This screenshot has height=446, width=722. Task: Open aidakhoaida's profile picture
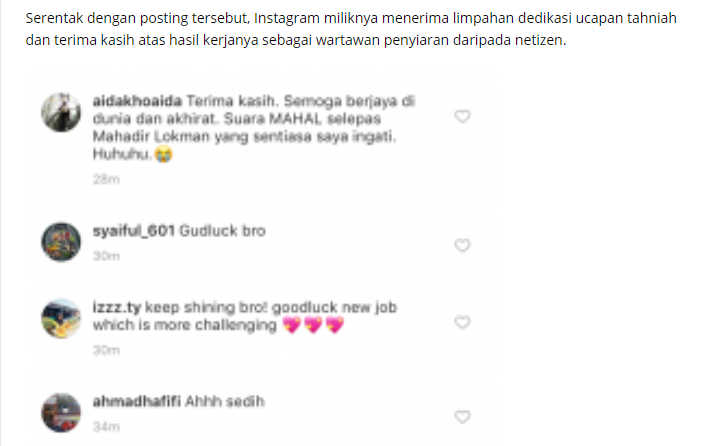point(61,112)
